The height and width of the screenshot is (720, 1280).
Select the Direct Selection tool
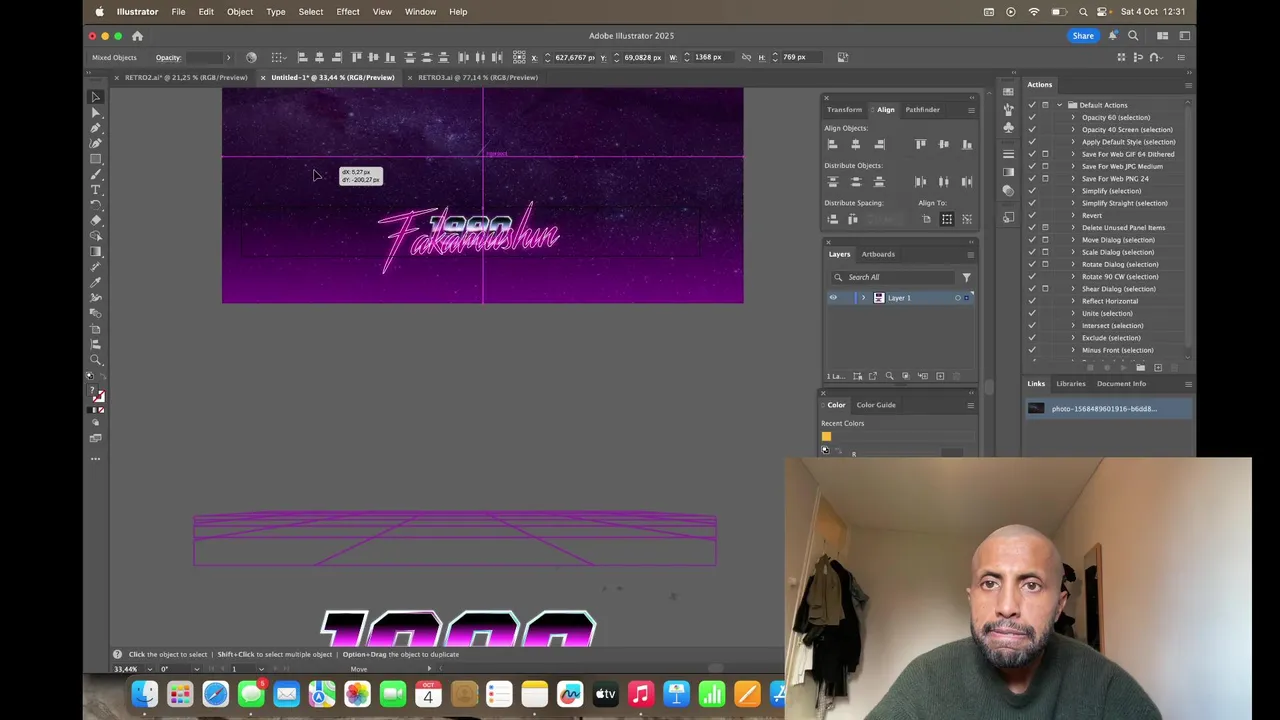coord(96,113)
